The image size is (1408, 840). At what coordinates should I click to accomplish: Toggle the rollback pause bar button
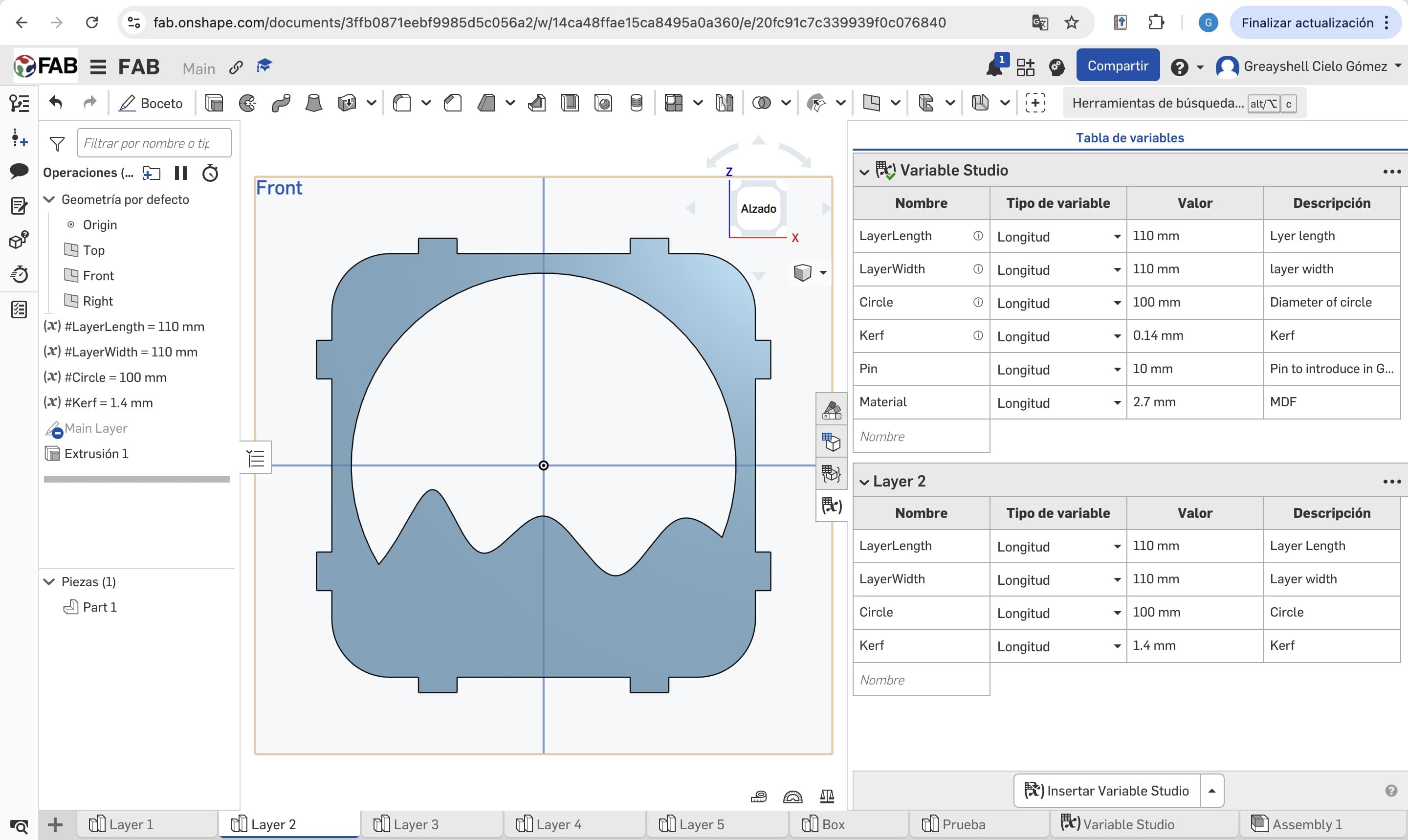pyautogui.click(x=180, y=173)
